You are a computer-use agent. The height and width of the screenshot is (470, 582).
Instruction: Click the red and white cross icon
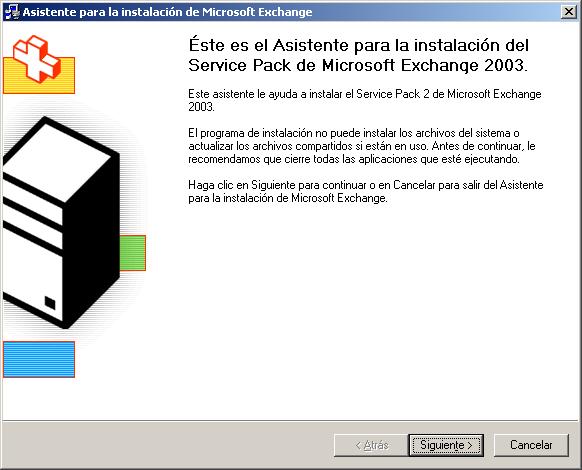36,59
